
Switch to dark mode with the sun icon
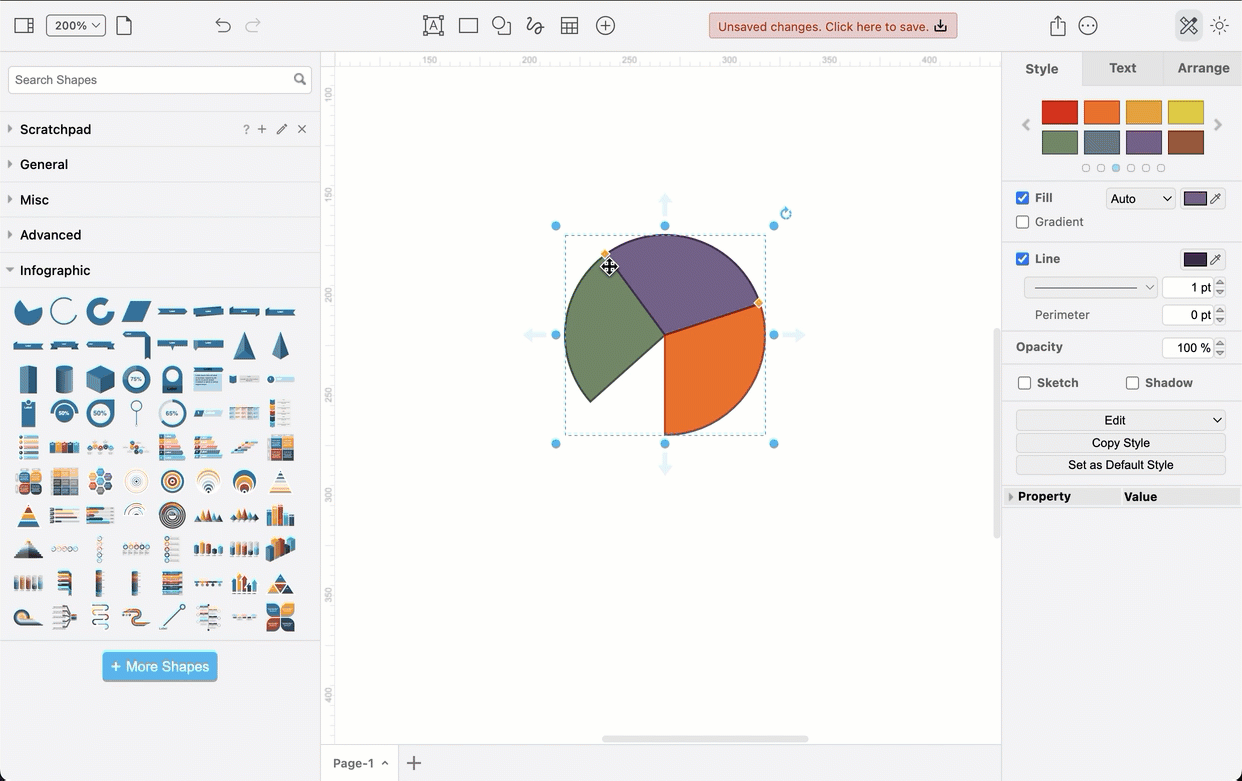[x=1219, y=25]
